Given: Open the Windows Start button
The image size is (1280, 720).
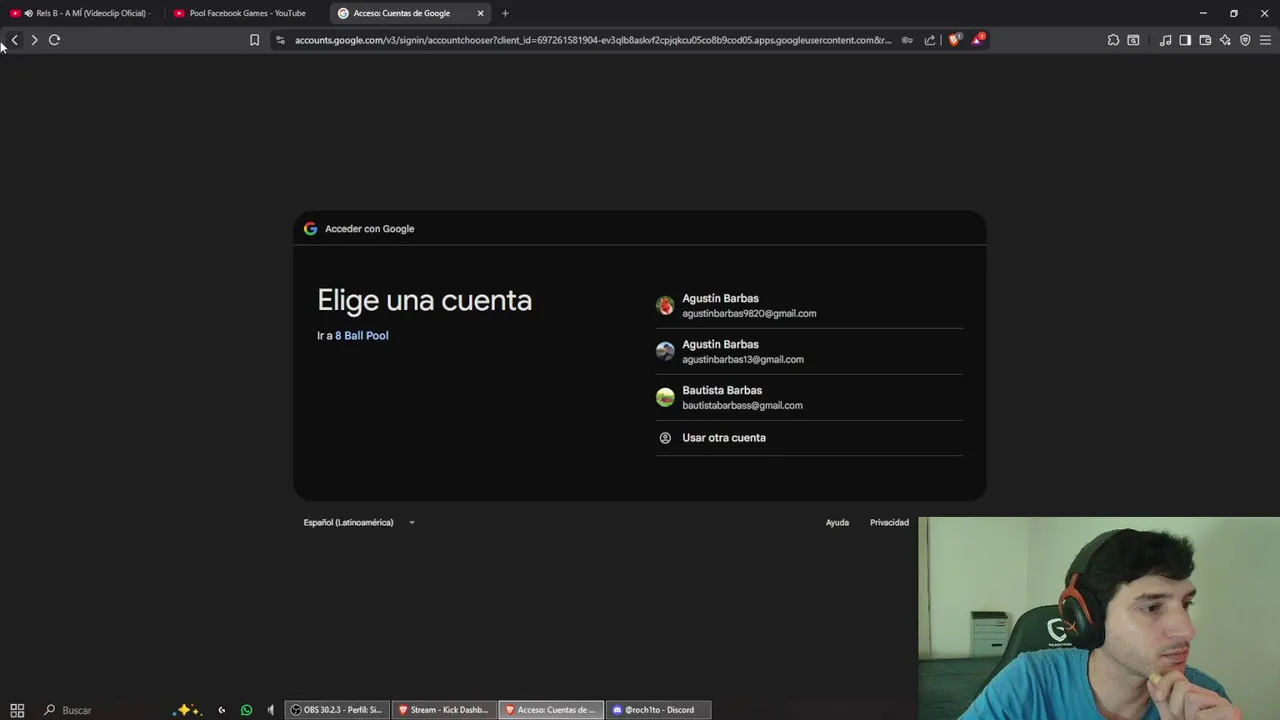Looking at the screenshot, I should 17,710.
